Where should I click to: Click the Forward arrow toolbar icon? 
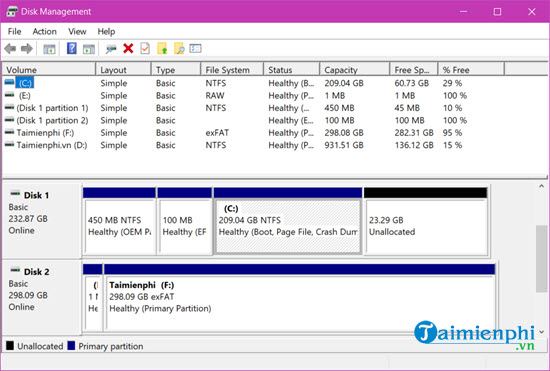pos(27,48)
